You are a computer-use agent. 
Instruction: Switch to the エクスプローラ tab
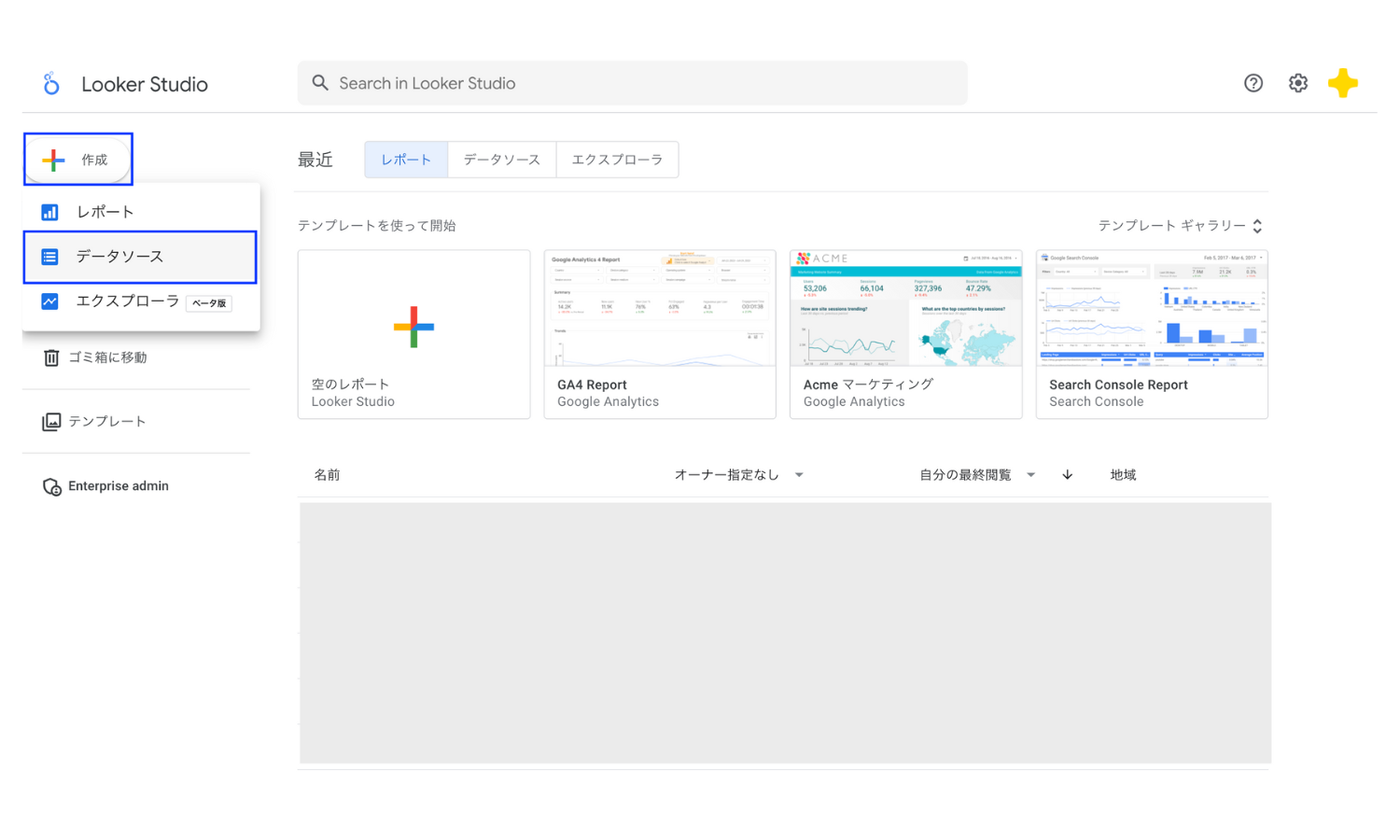(617, 160)
